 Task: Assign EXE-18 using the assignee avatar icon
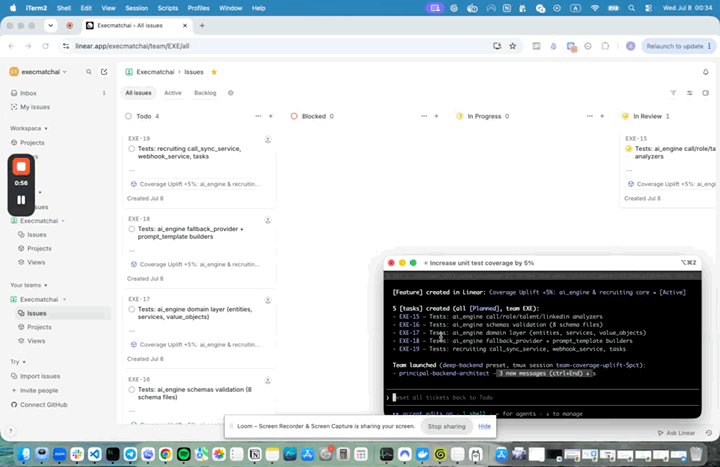268,220
